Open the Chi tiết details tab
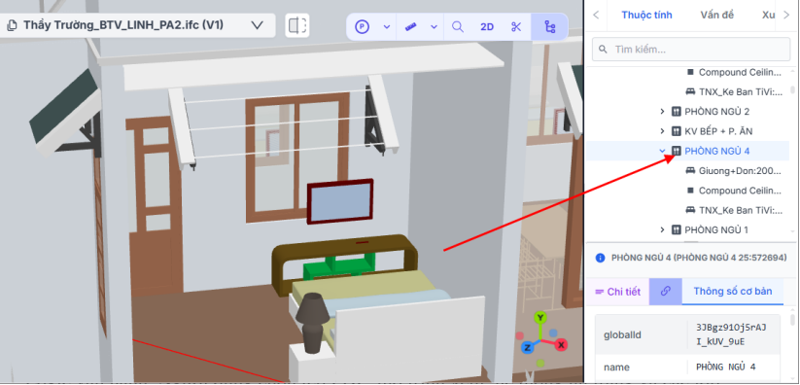The image size is (800, 385). coord(618,292)
